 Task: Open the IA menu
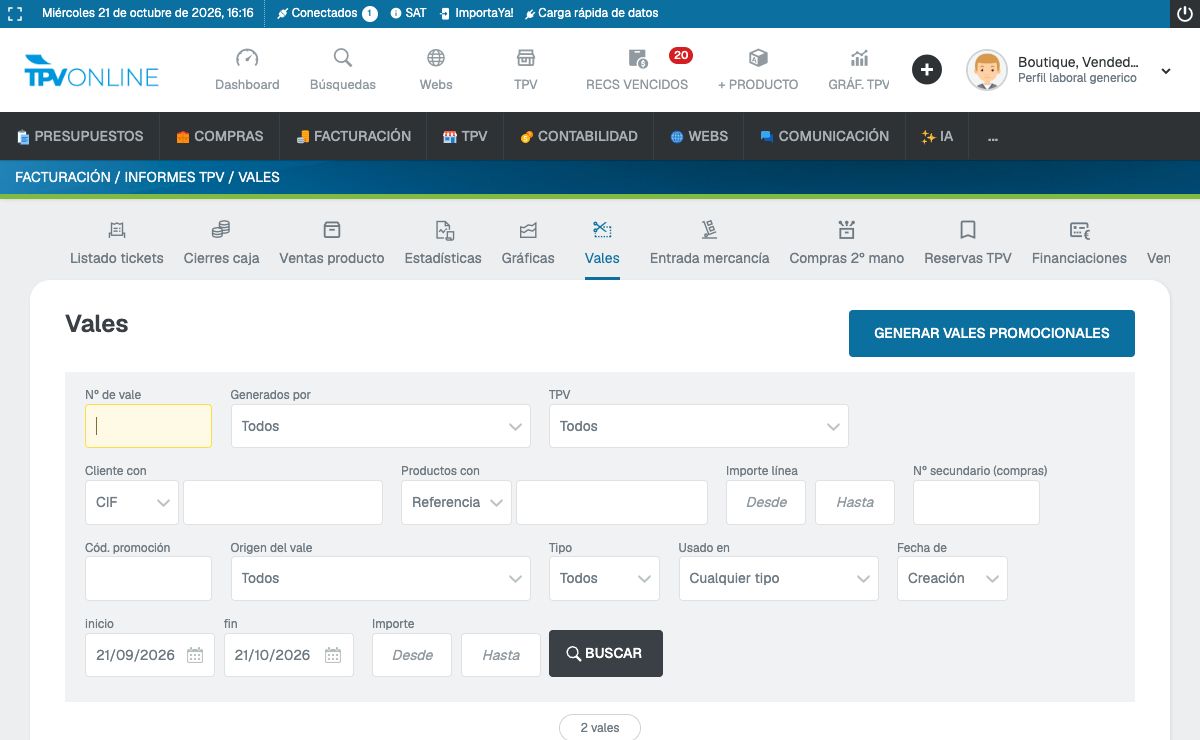[937, 136]
